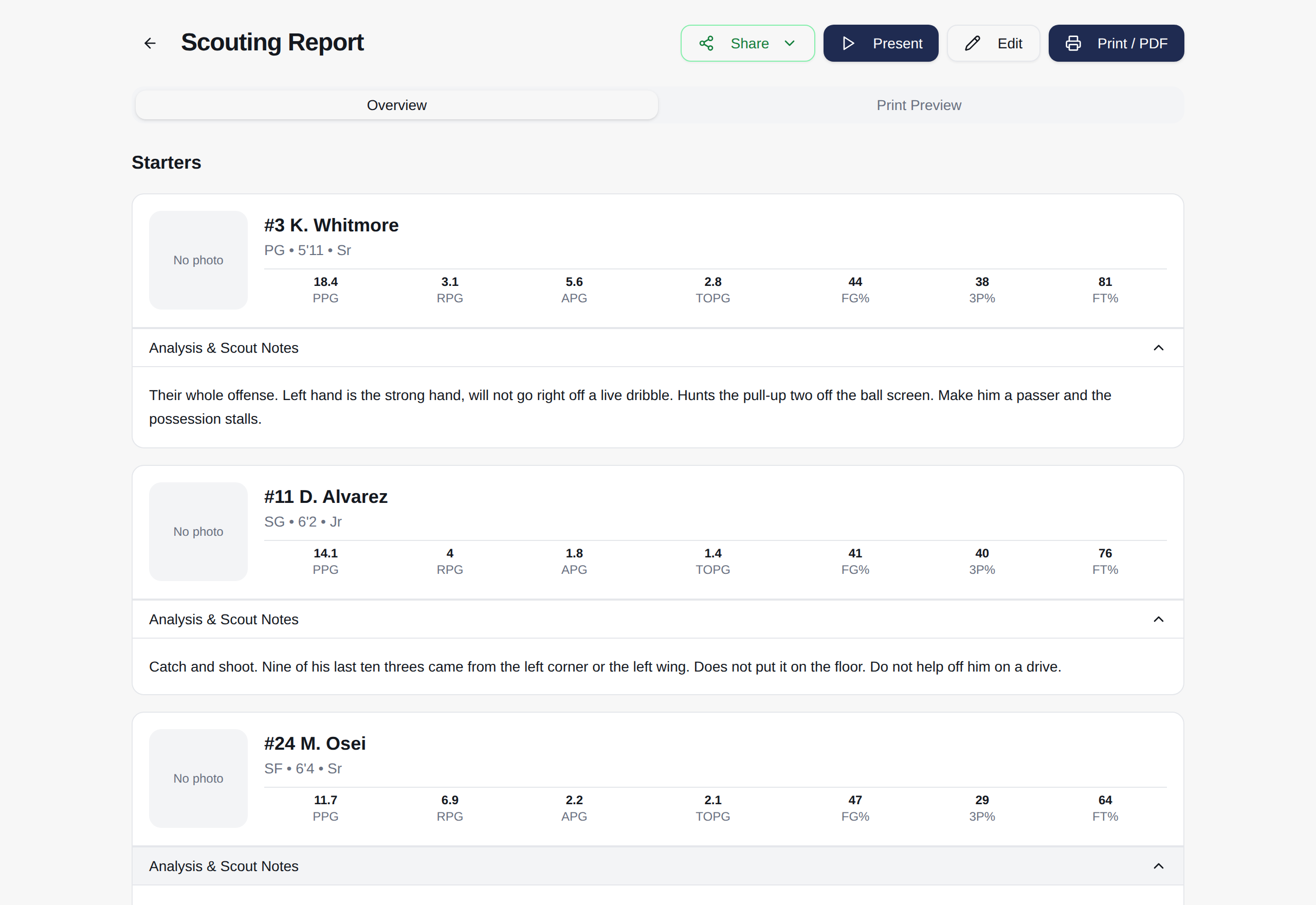The image size is (1316, 905).
Task: Click Alvarez's Catch and shoot note
Action: tap(605, 667)
